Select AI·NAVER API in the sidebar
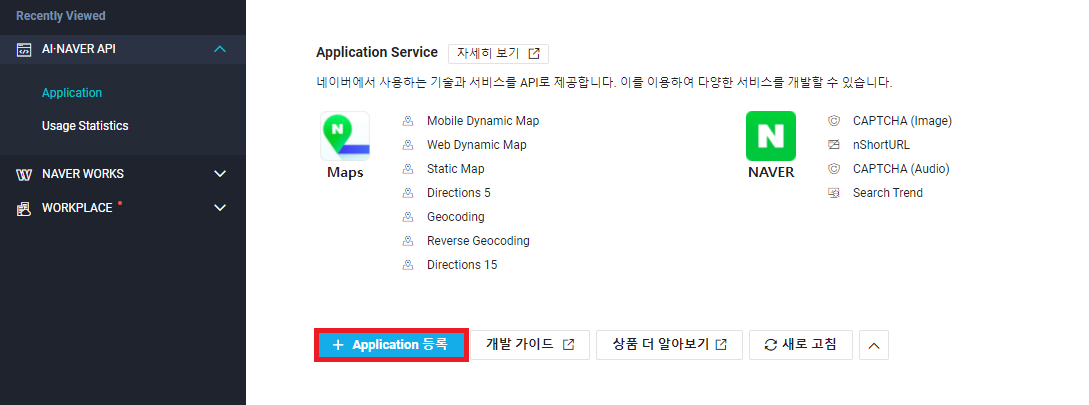 [123, 49]
